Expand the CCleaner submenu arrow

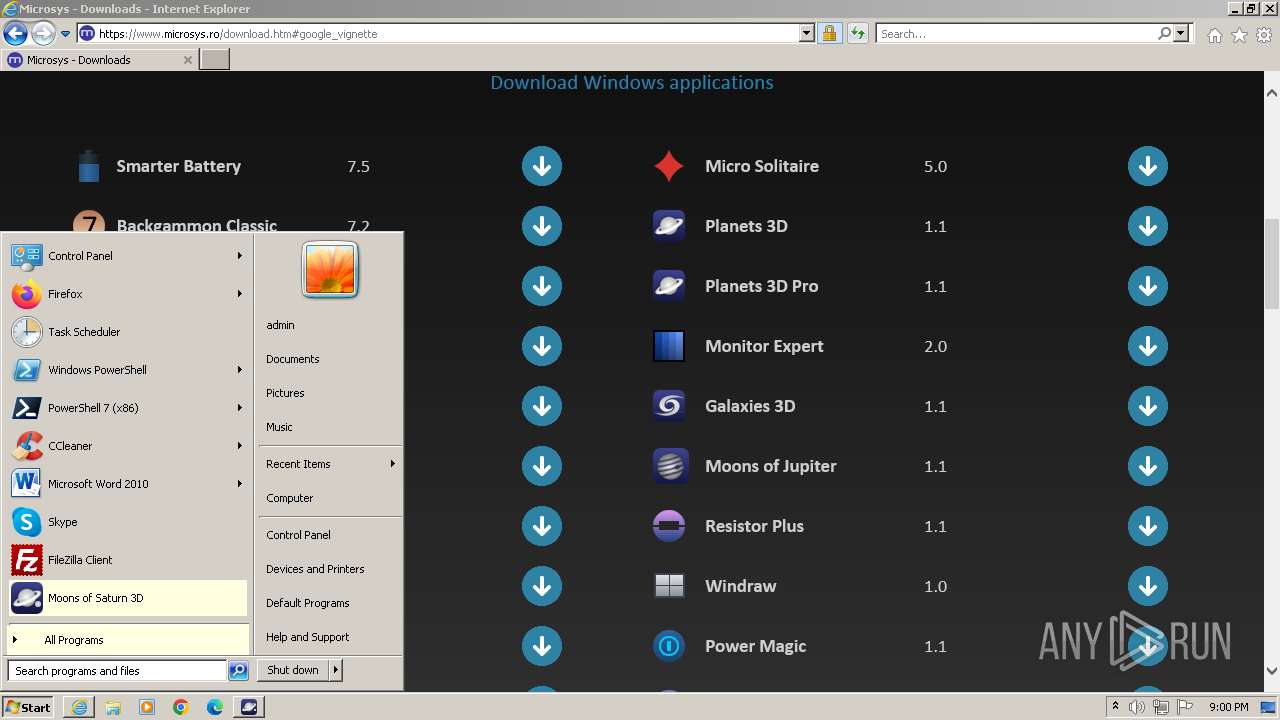click(x=240, y=446)
